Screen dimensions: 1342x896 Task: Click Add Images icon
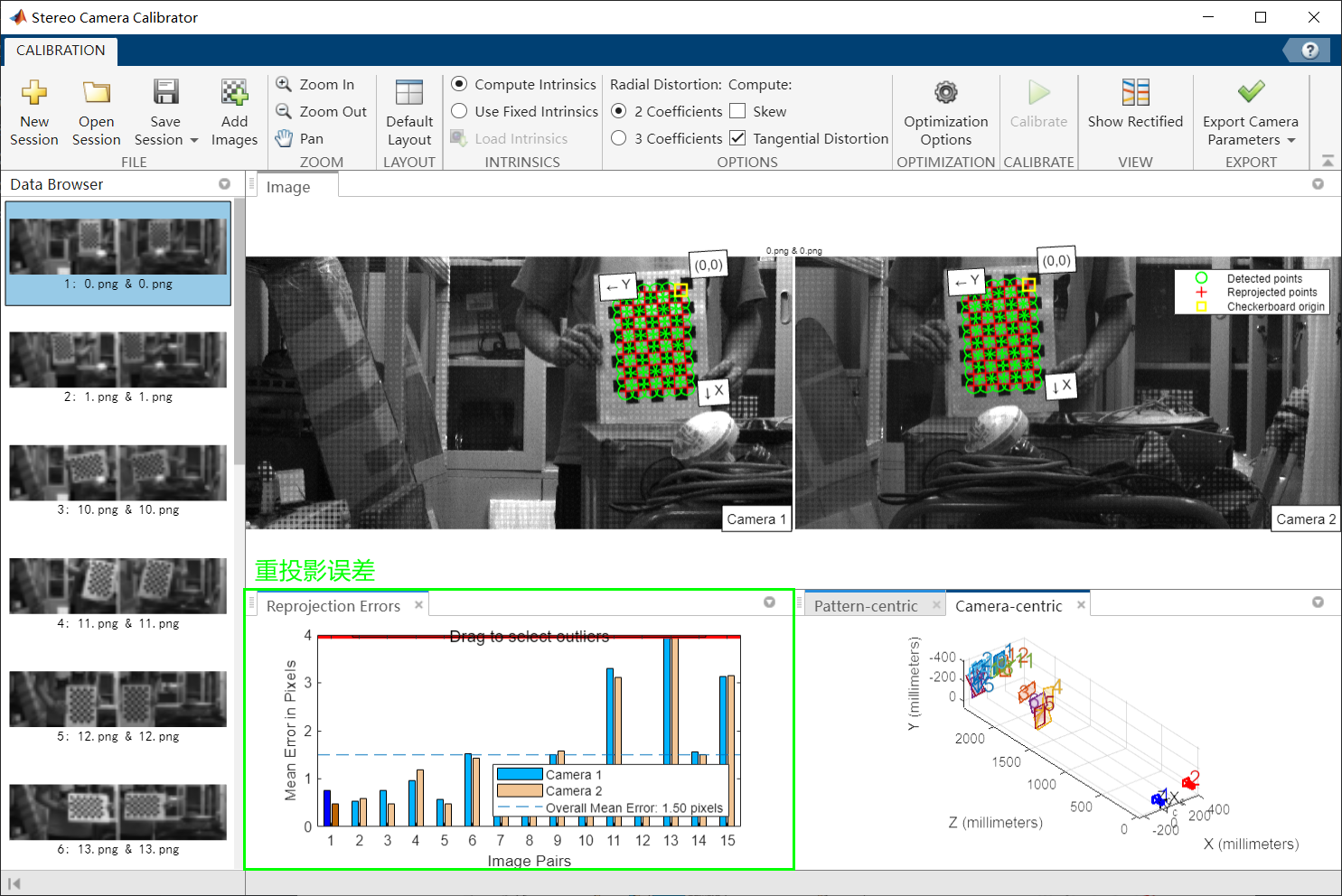click(x=234, y=92)
